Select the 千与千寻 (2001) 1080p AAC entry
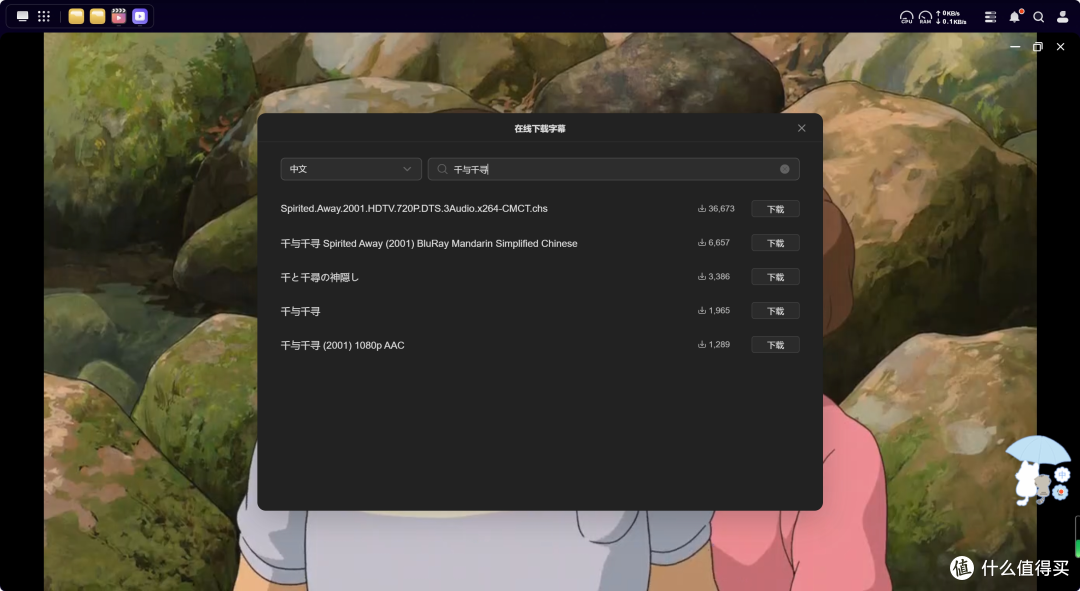The image size is (1080, 591). click(342, 345)
